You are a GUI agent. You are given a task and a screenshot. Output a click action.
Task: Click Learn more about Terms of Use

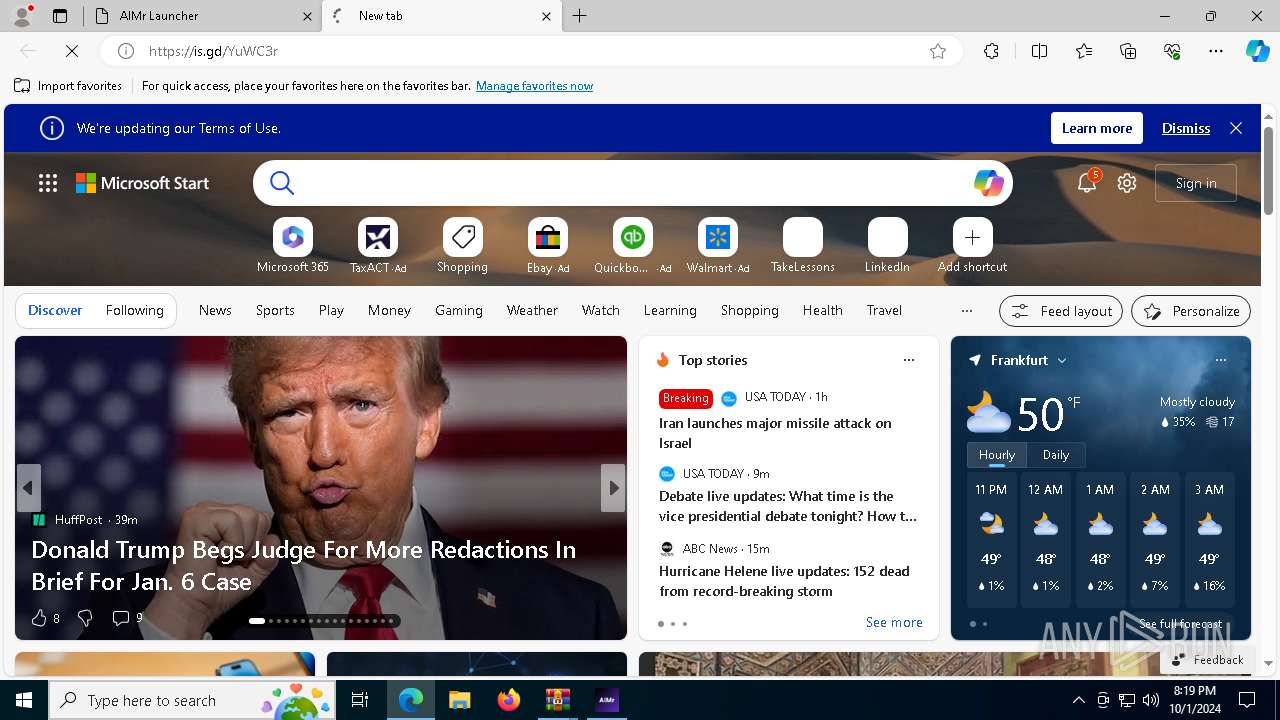(1097, 128)
